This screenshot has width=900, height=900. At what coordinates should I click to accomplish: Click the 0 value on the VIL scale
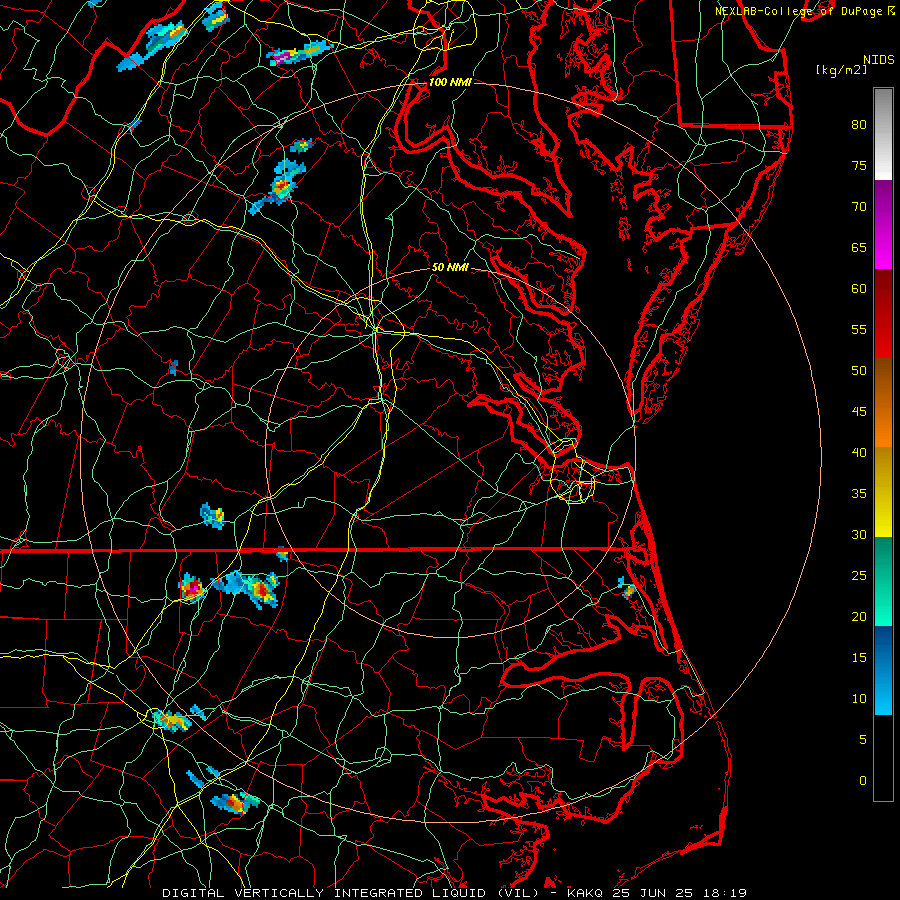pos(863,781)
